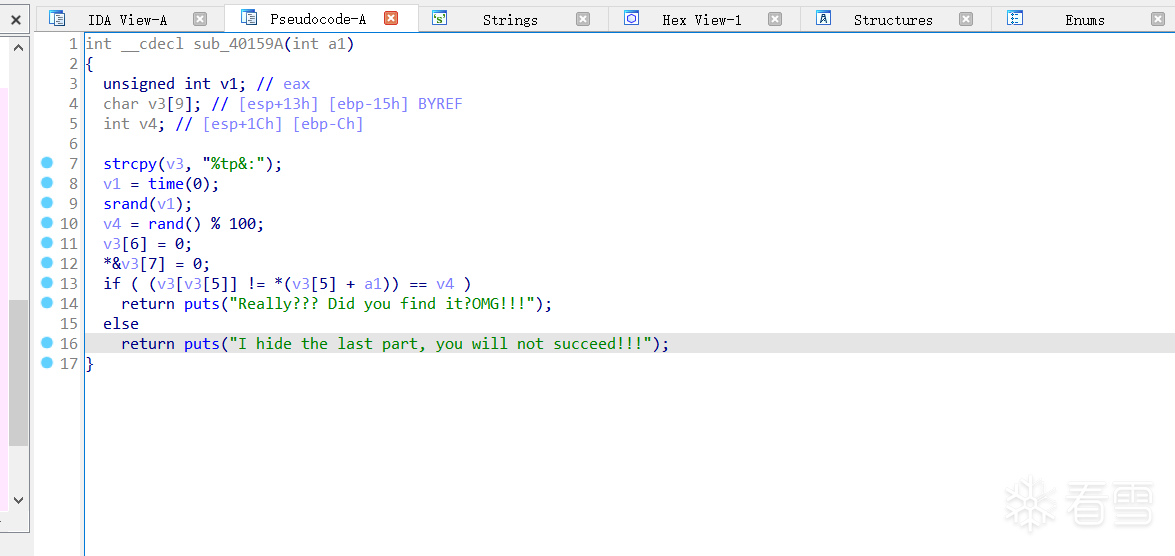Click the '*&v3[7] = 0' statement
Screen dimensions: 1175x556
(157, 264)
